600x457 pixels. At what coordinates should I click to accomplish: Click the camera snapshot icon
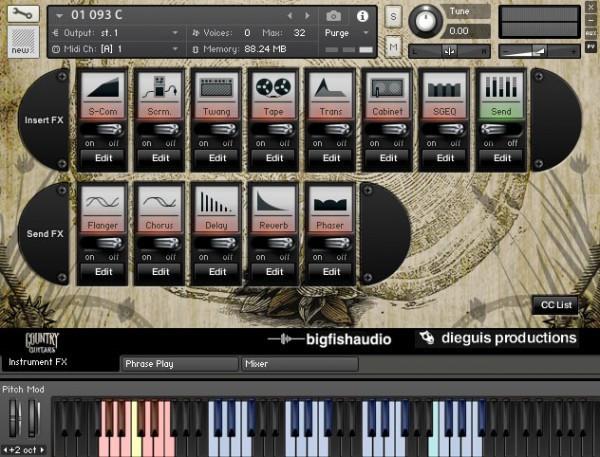coord(333,16)
